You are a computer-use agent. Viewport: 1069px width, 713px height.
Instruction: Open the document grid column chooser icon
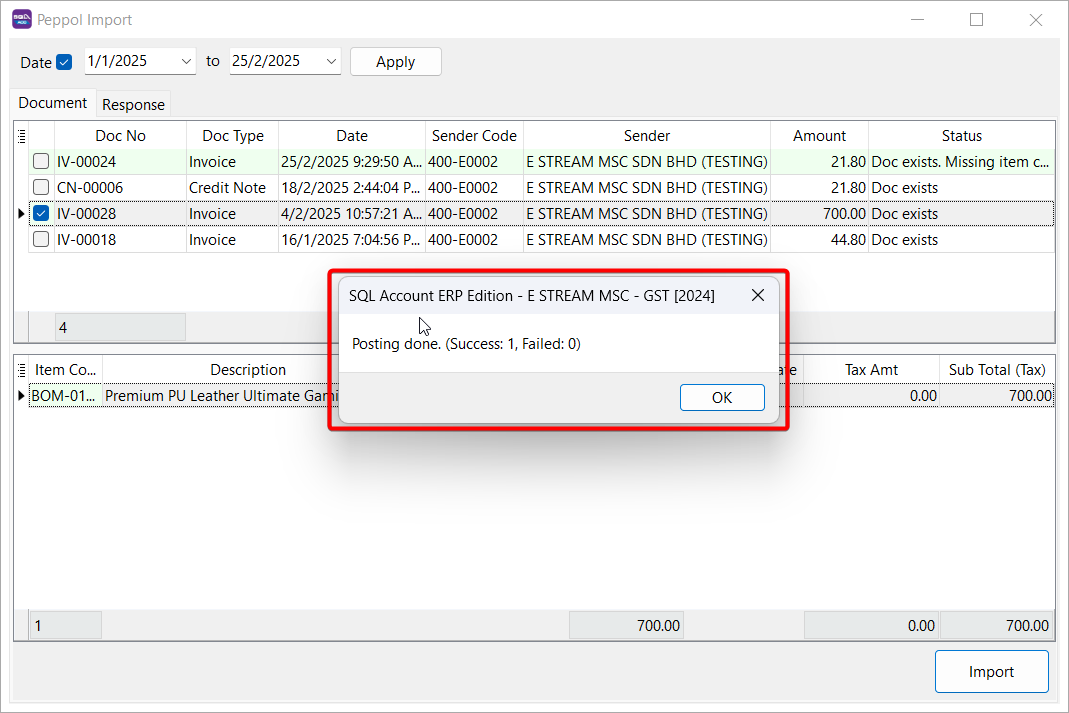[x=21, y=136]
